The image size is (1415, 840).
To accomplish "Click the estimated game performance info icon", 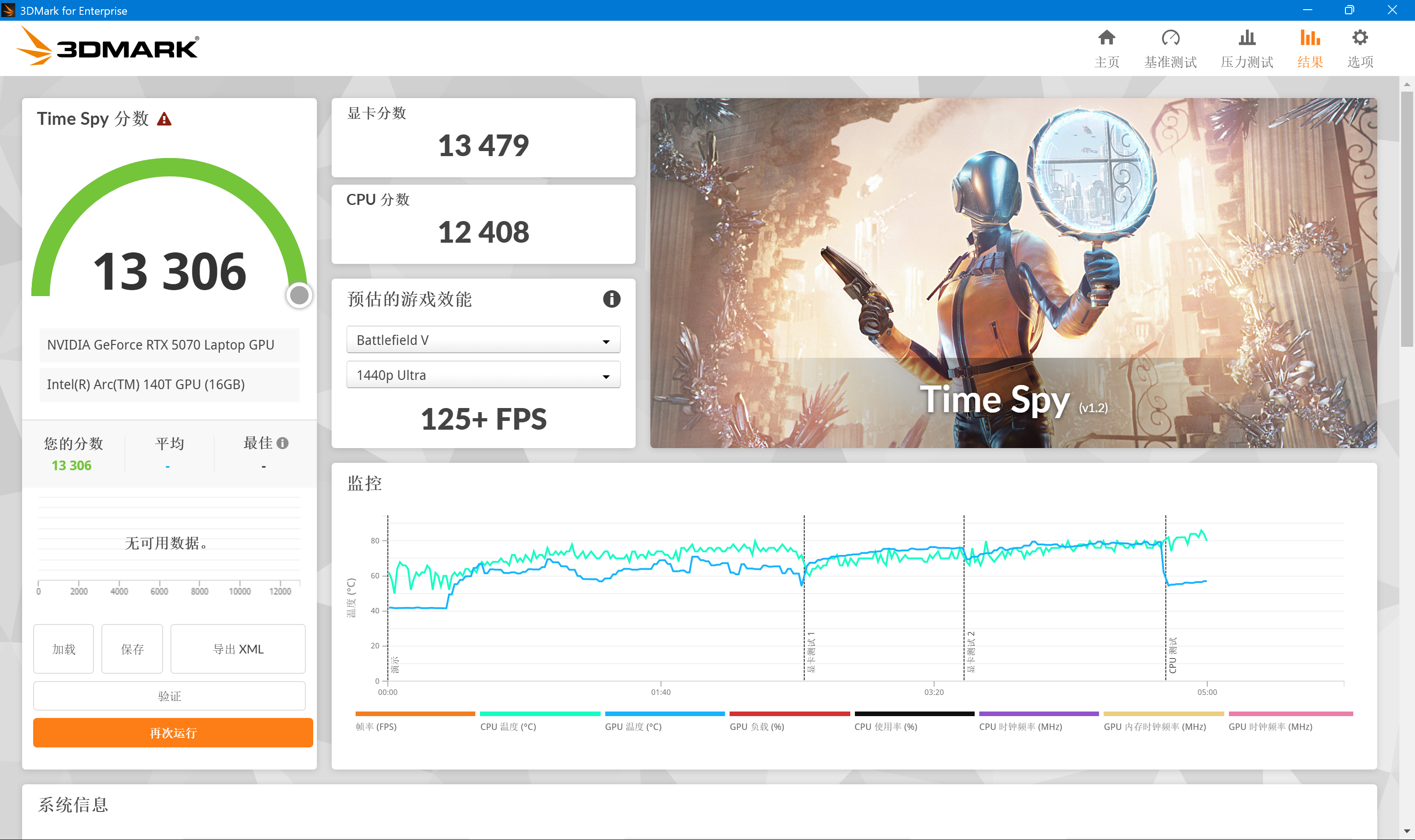I will (611, 299).
